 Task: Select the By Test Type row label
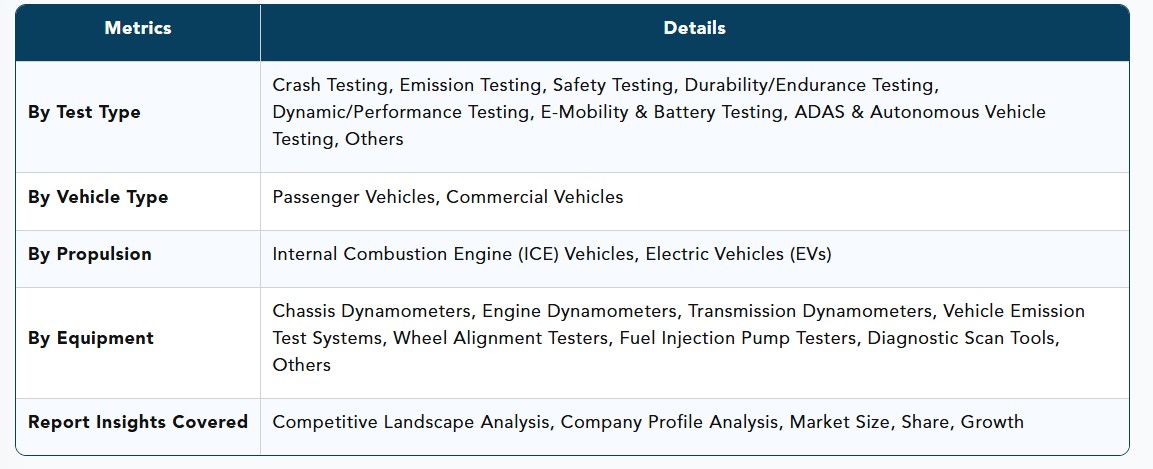pyautogui.click(x=84, y=112)
